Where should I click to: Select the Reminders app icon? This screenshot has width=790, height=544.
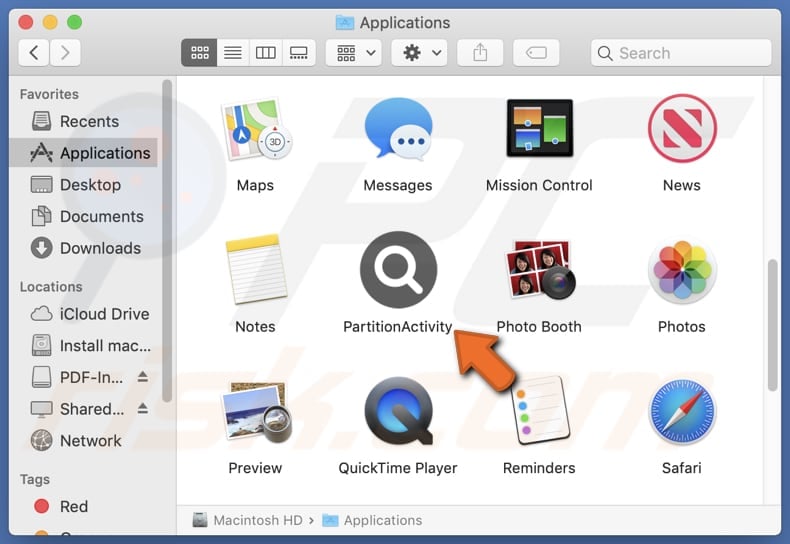(540, 411)
